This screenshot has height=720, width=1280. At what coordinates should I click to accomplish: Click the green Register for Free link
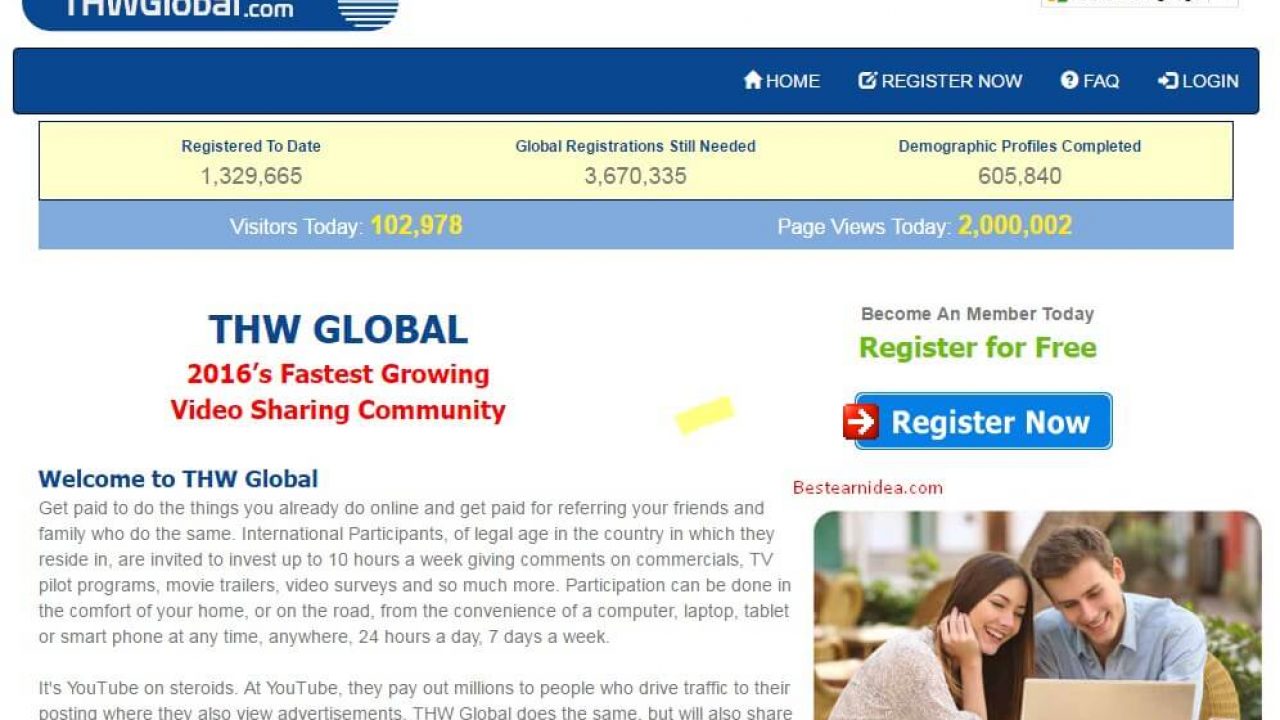click(977, 348)
